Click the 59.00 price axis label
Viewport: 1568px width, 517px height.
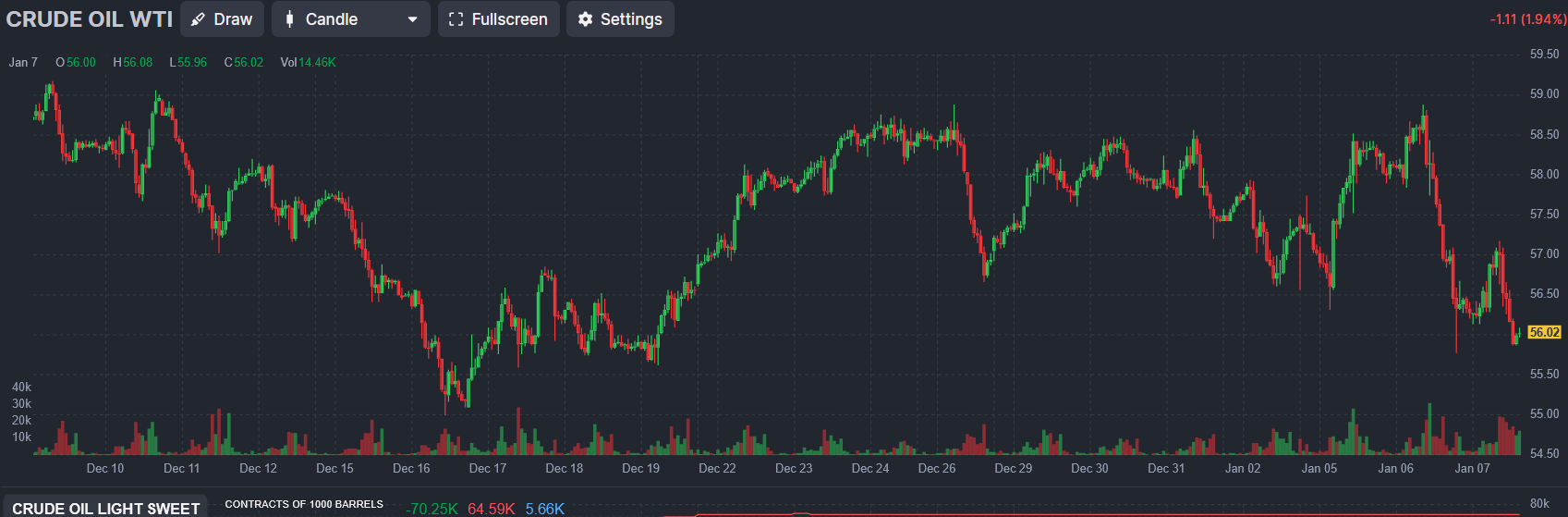coord(1544,93)
